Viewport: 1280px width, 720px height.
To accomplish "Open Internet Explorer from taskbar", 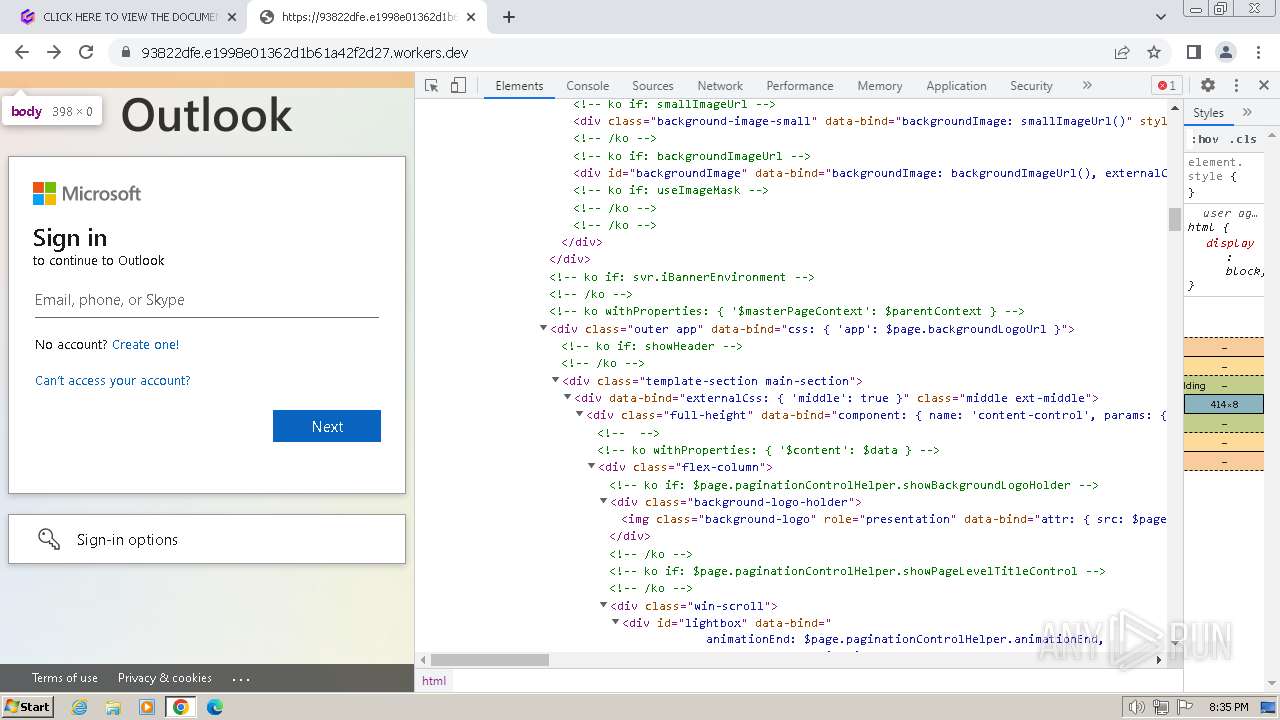I will (80, 706).
